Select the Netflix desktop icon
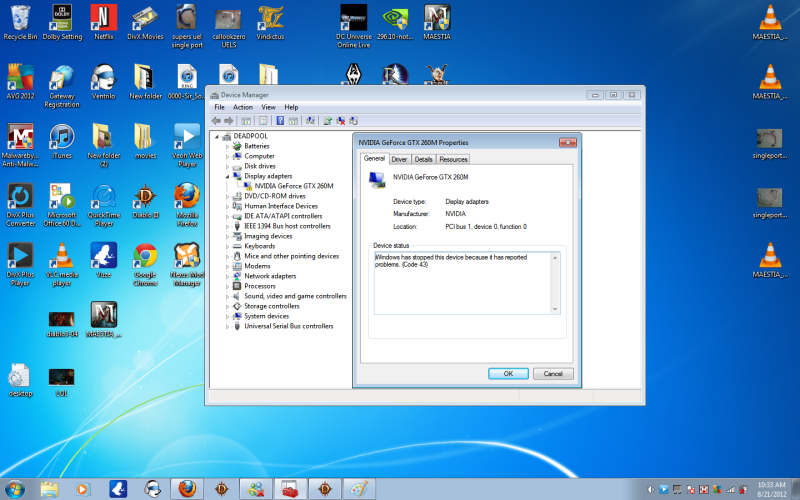The height and width of the screenshot is (500, 800). pyautogui.click(x=104, y=23)
